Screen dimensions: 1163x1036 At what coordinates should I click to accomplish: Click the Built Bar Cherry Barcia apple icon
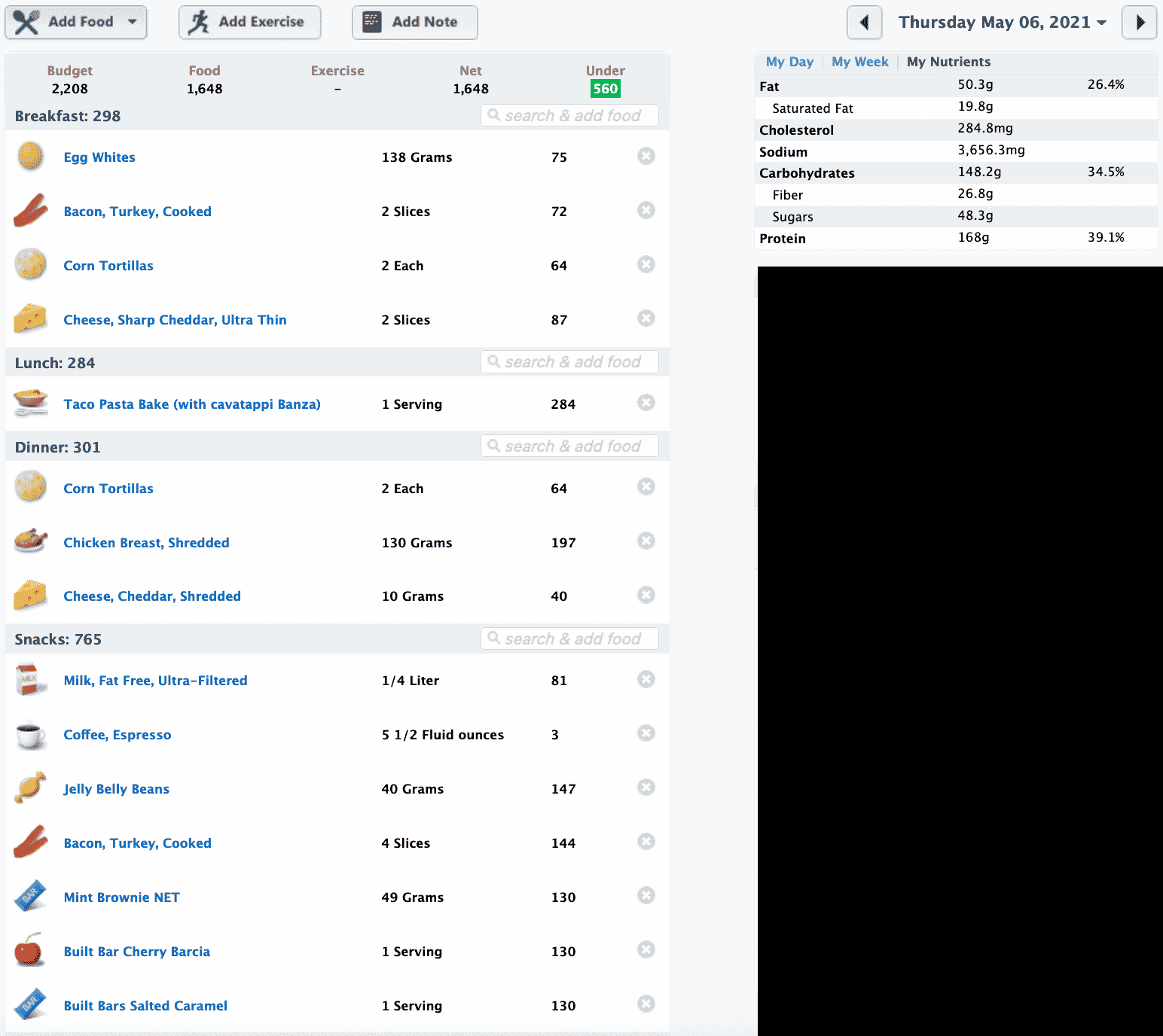(30, 950)
